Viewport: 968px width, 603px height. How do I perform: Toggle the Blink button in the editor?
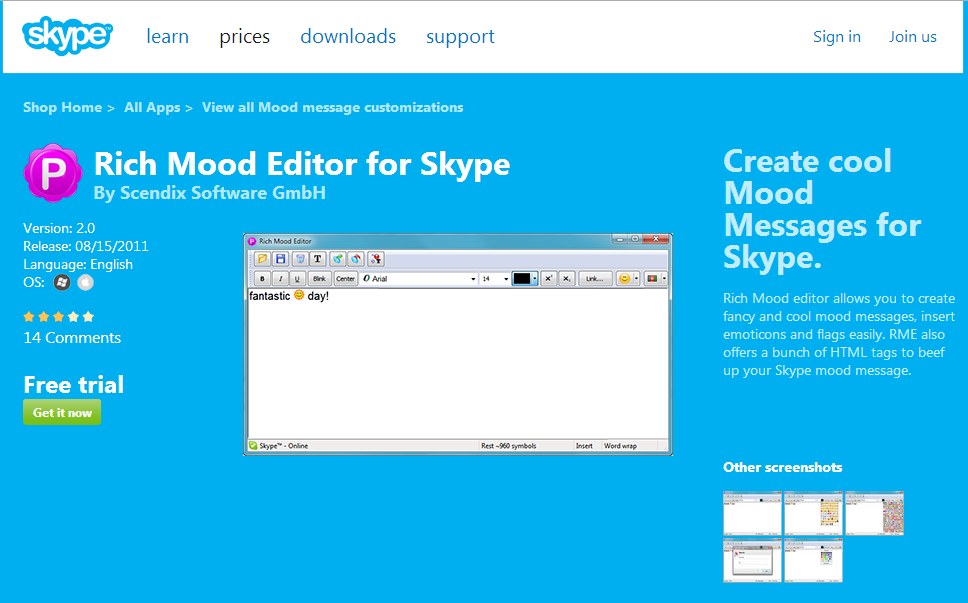click(x=319, y=279)
